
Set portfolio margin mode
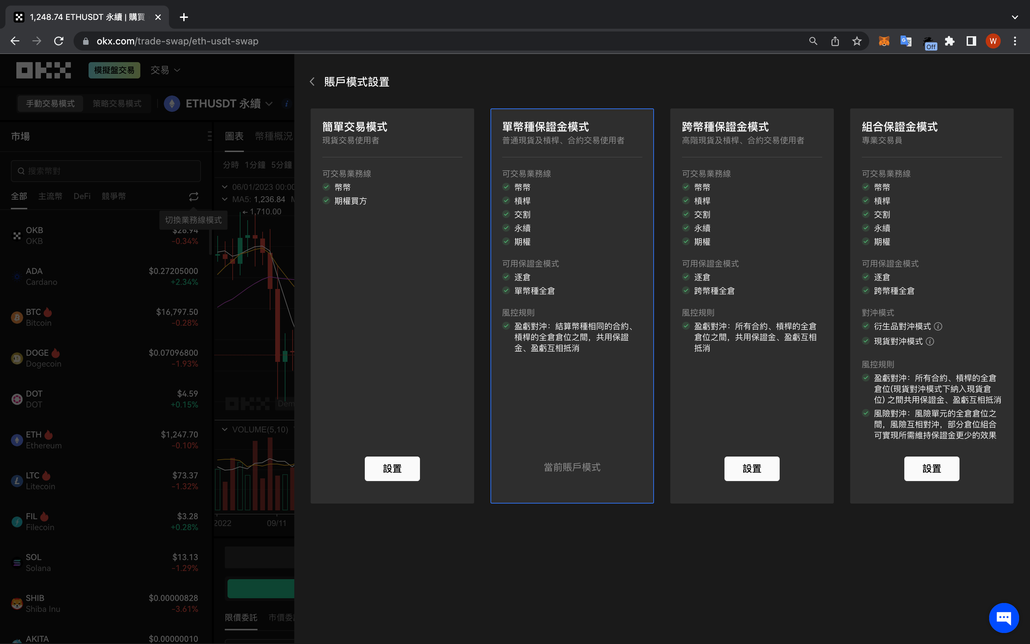click(x=931, y=469)
